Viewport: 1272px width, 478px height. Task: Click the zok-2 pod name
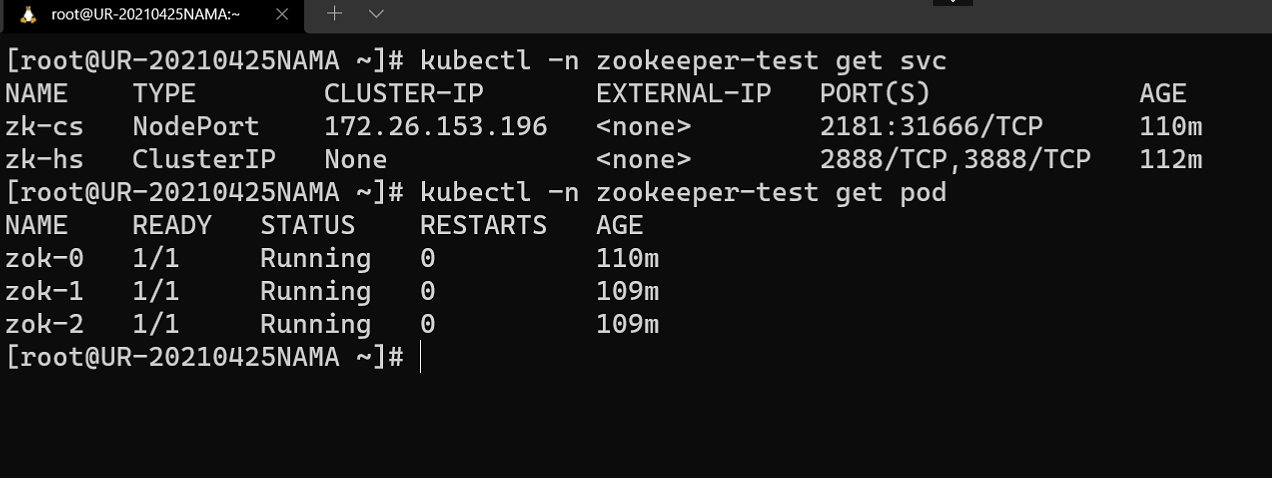tap(44, 324)
